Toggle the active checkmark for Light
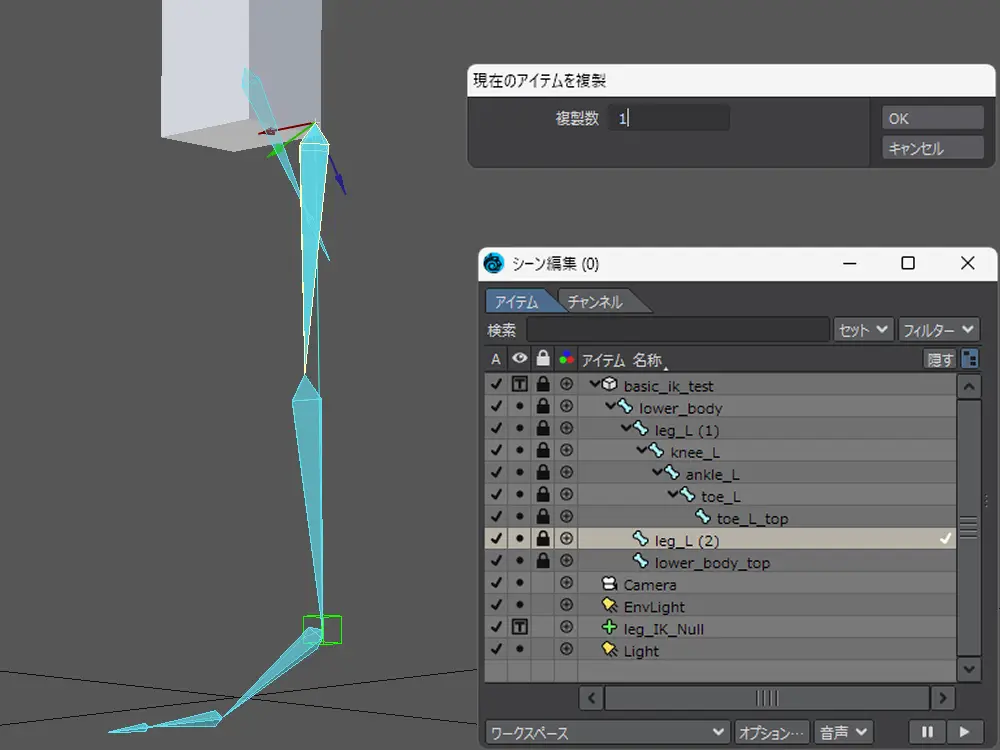The image size is (1000, 750). (x=496, y=650)
